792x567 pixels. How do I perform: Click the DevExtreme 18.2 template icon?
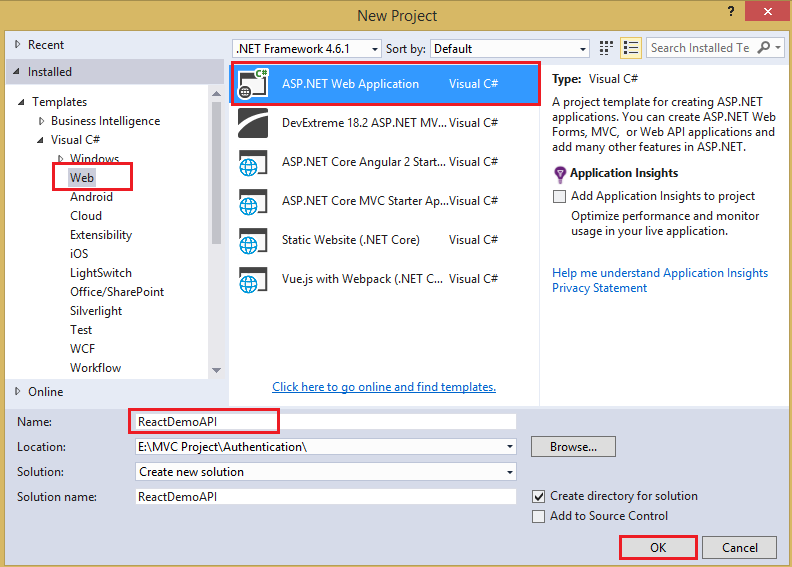253,123
